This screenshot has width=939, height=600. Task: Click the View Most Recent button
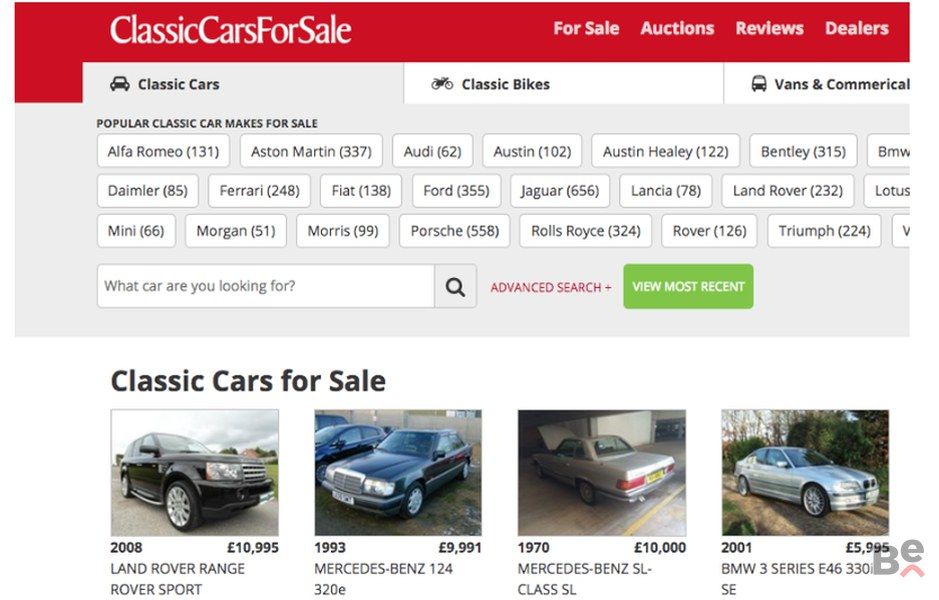point(688,287)
